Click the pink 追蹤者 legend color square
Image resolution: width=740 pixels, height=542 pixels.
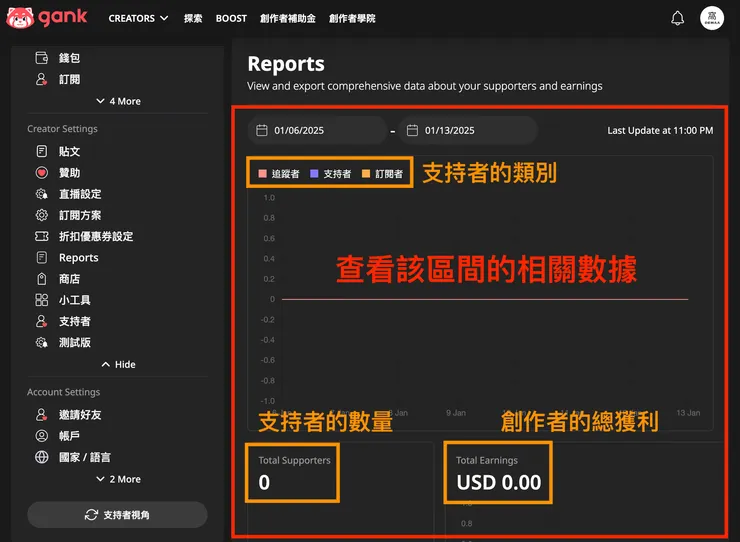pyautogui.click(x=262, y=174)
